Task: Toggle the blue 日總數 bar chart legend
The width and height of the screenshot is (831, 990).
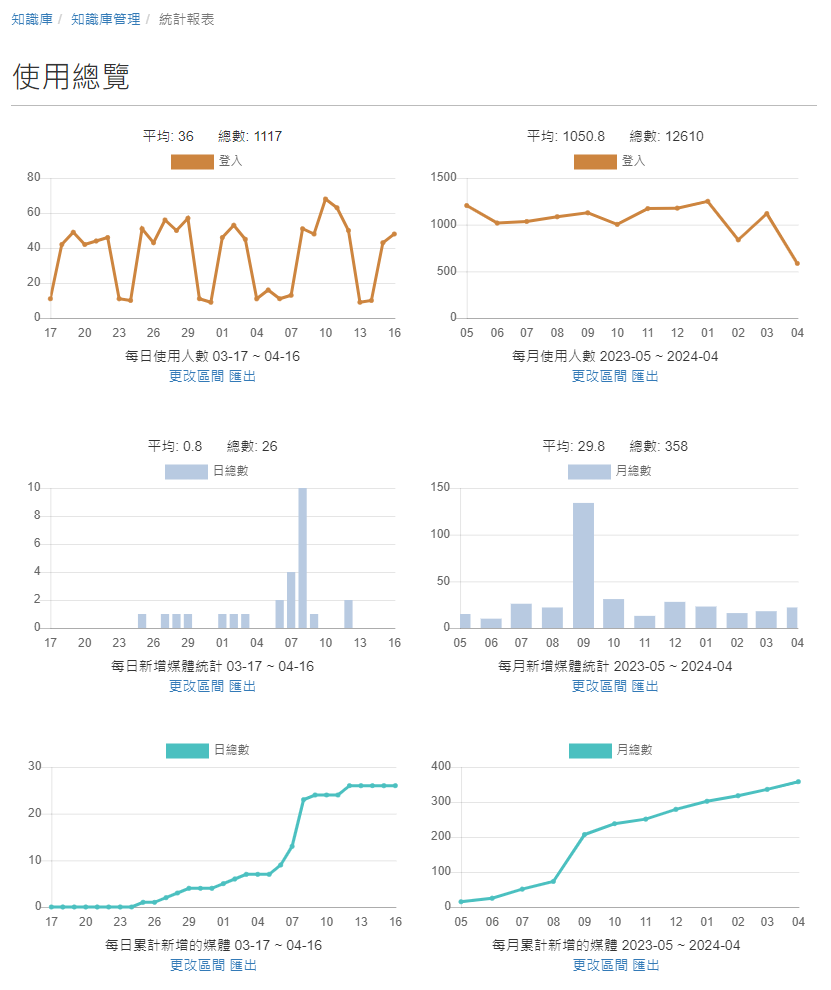Action: [206, 472]
